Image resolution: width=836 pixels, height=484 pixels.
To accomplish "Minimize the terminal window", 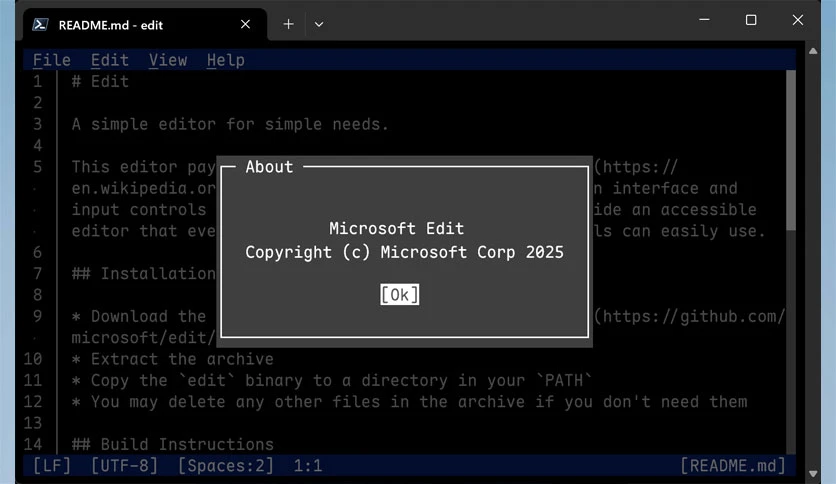I will (x=704, y=20).
